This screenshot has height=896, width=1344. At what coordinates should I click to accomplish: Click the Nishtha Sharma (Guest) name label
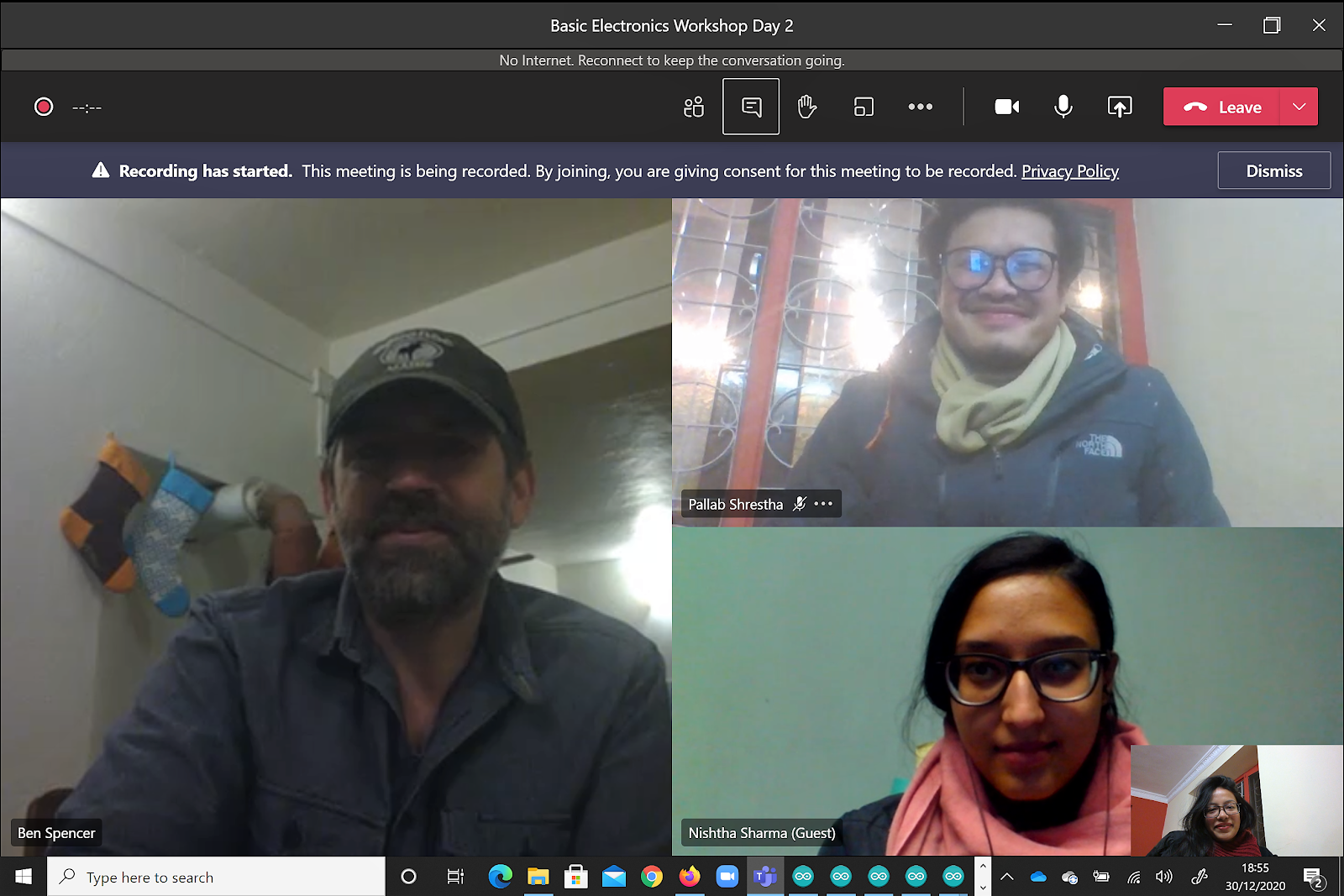pyautogui.click(x=762, y=833)
